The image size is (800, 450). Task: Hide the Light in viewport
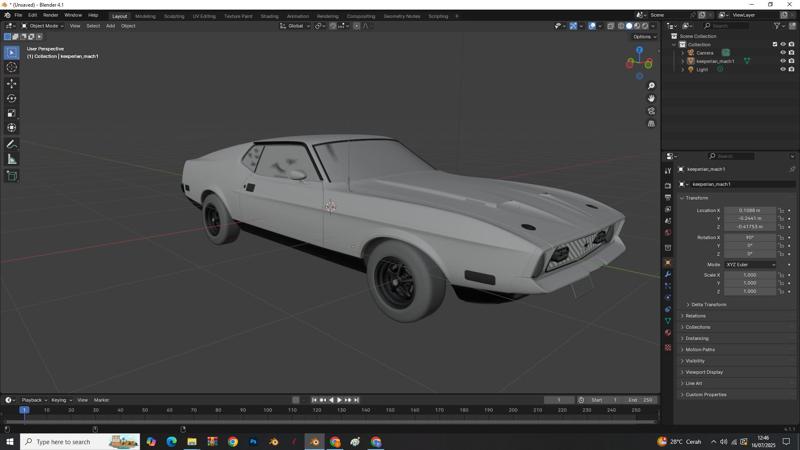tap(783, 69)
